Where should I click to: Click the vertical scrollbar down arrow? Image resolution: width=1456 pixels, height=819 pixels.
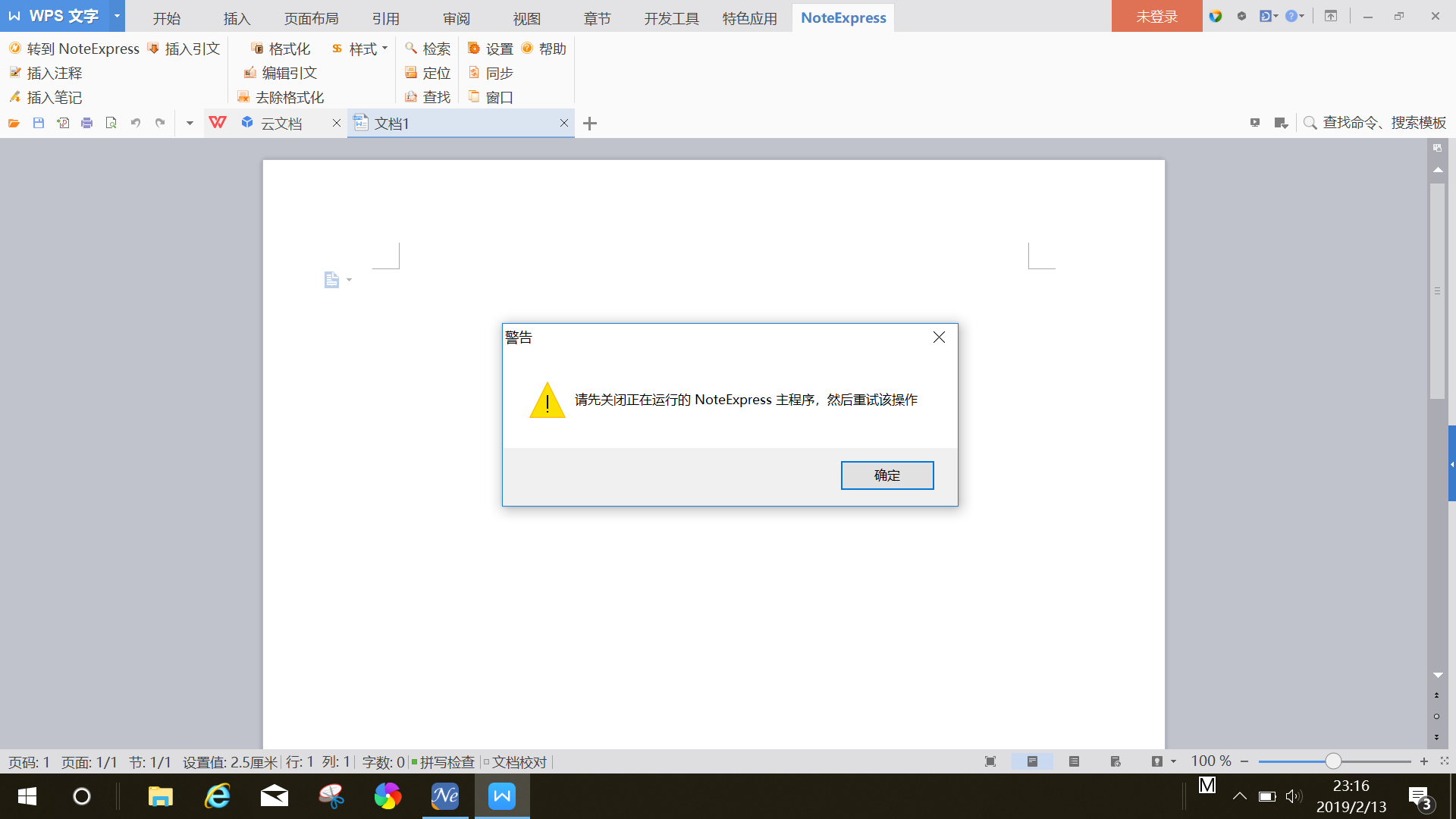pyautogui.click(x=1438, y=675)
